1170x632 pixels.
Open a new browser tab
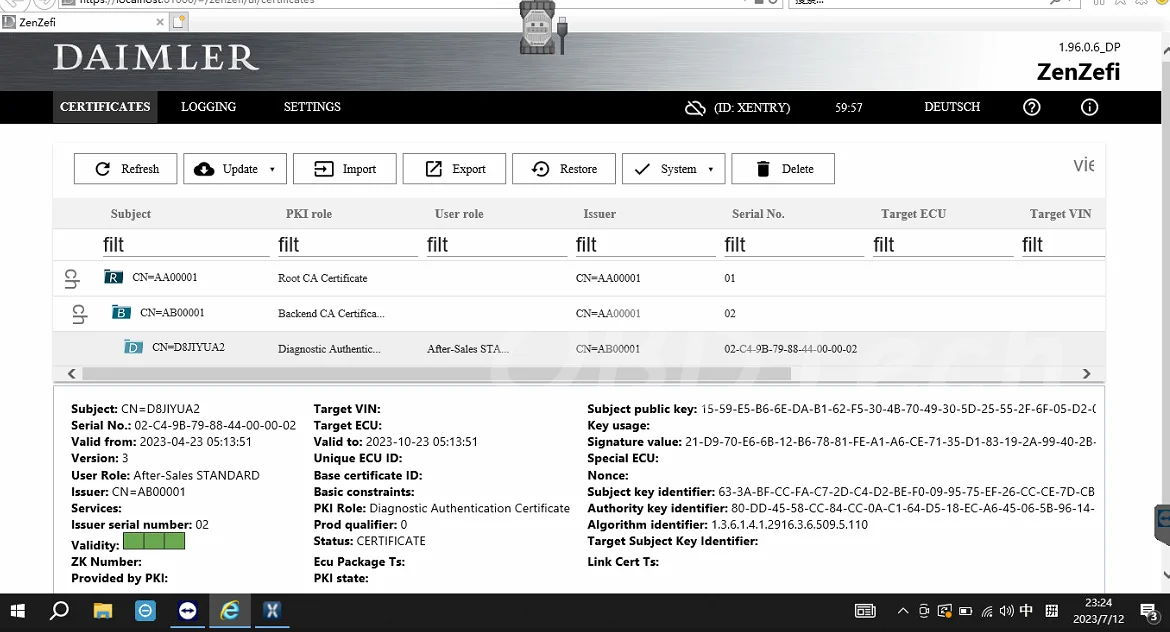pos(179,22)
